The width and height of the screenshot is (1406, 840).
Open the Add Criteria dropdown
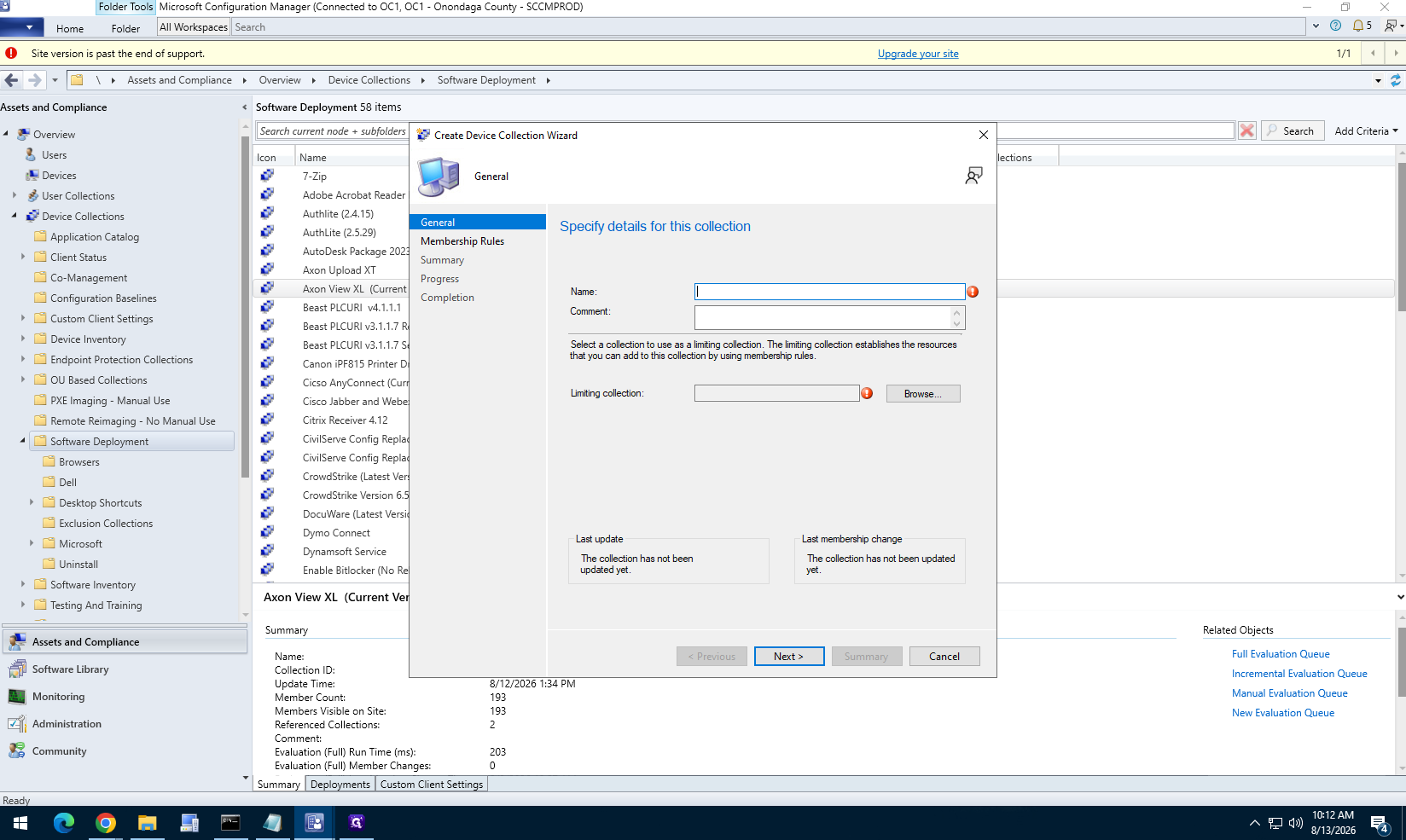[x=1366, y=130]
